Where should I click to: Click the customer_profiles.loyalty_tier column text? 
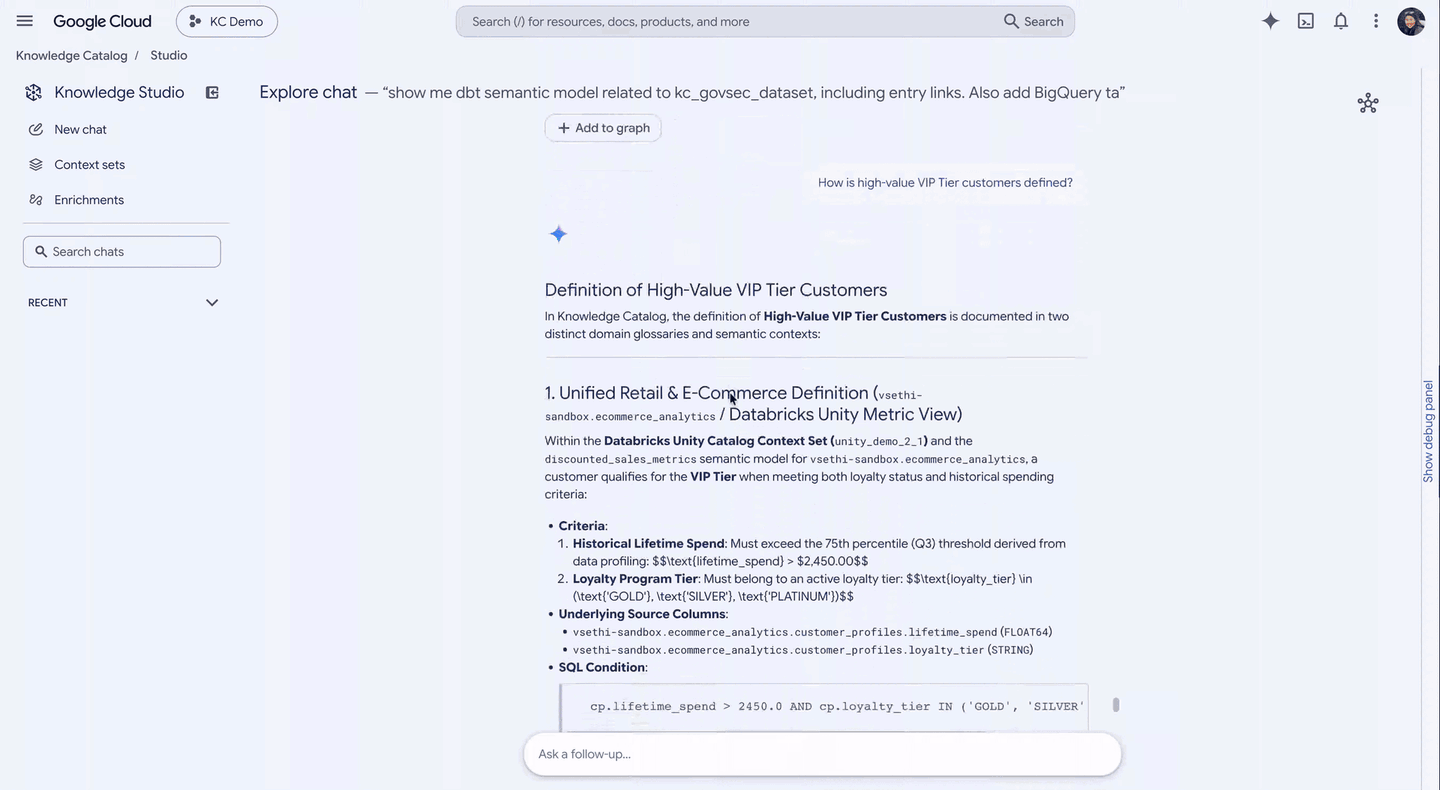click(778, 650)
